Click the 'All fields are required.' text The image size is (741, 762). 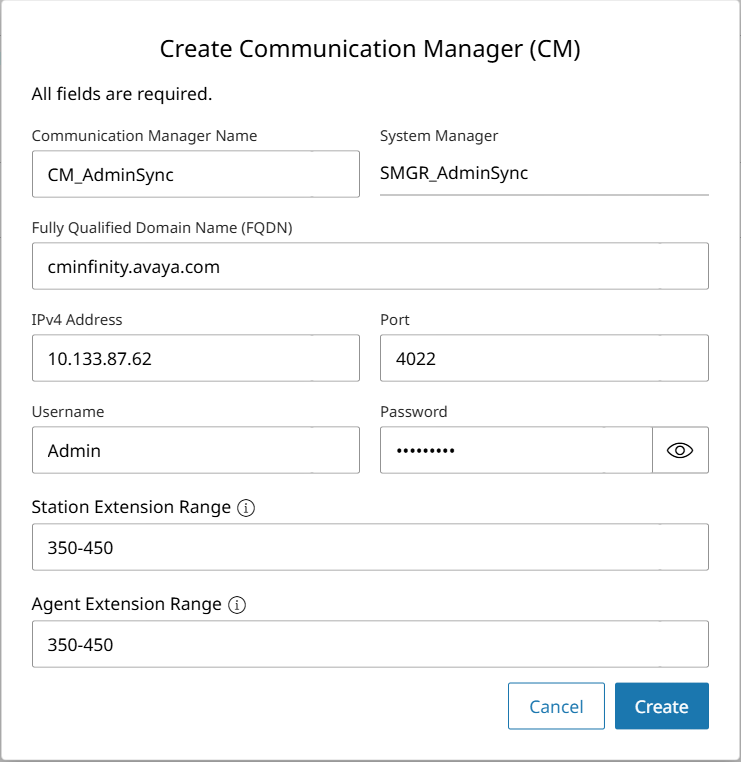pos(122,94)
